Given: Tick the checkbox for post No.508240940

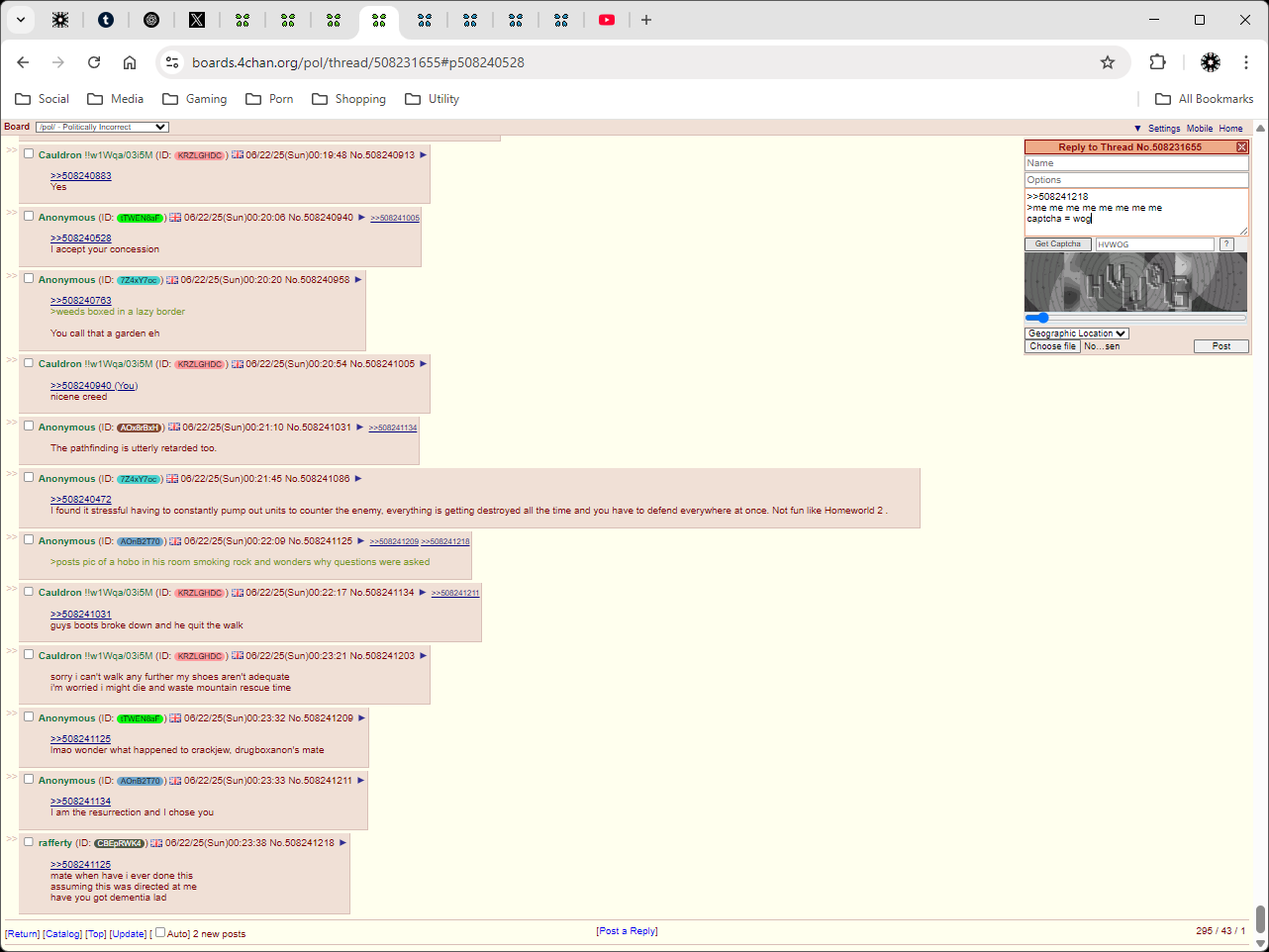Looking at the screenshot, I should (x=29, y=216).
